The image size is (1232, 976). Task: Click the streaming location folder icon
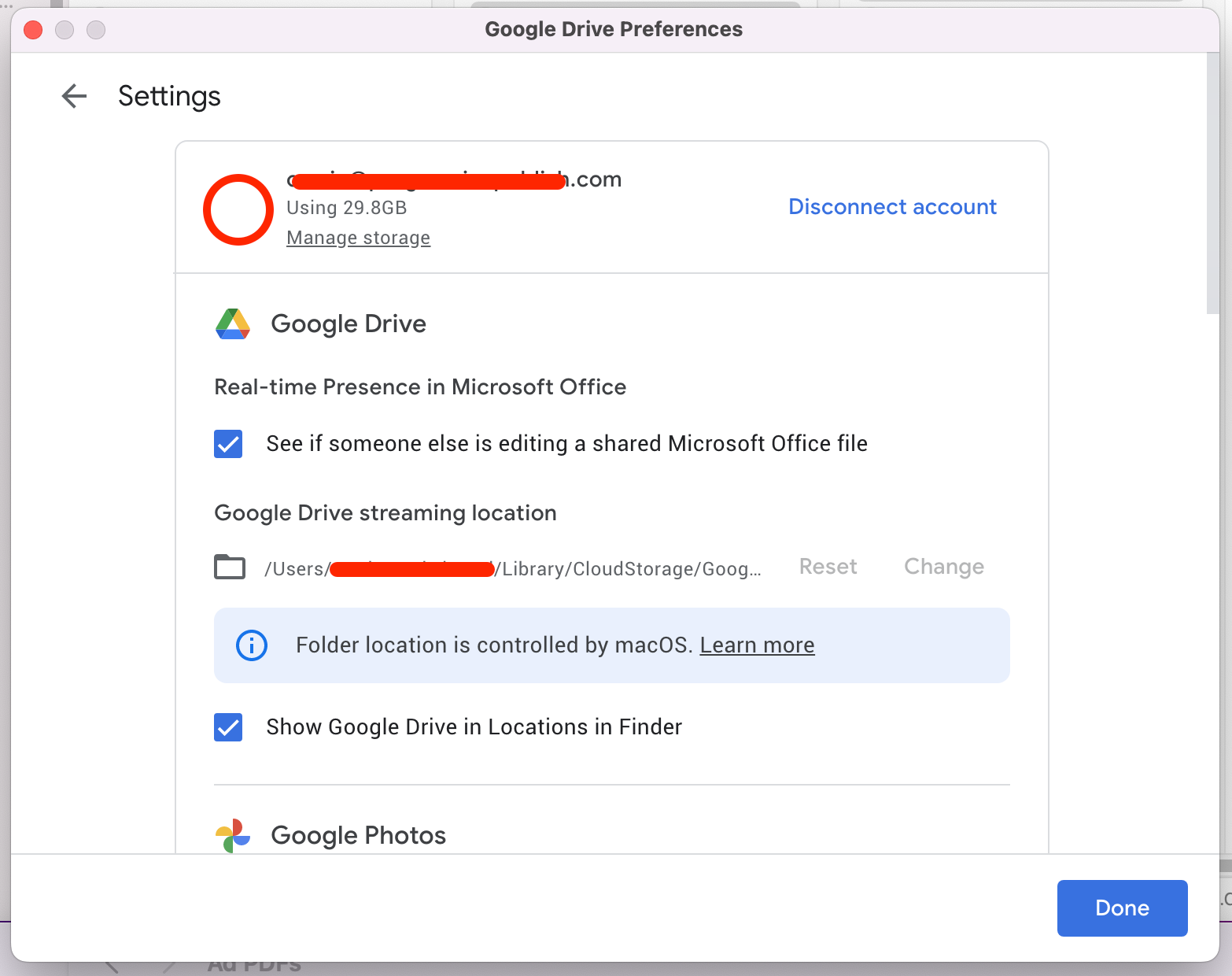pyautogui.click(x=230, y=567)
